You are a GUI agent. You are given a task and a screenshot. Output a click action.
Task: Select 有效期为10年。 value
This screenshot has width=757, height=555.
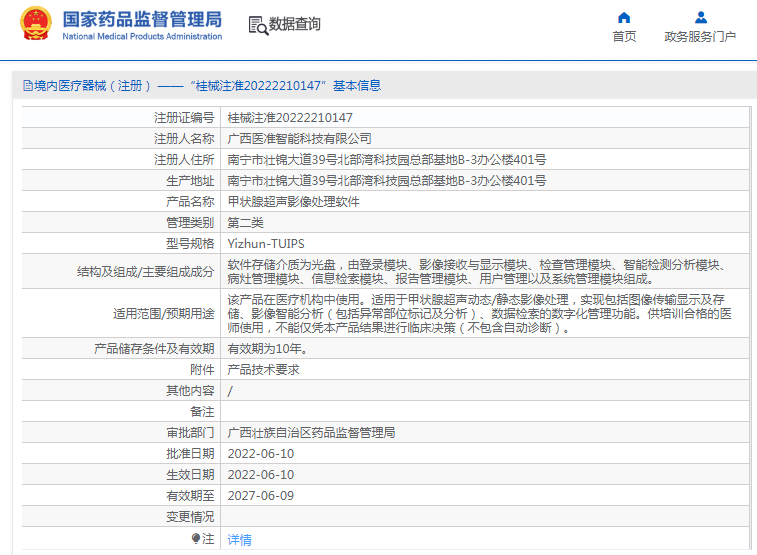[267, 349]
